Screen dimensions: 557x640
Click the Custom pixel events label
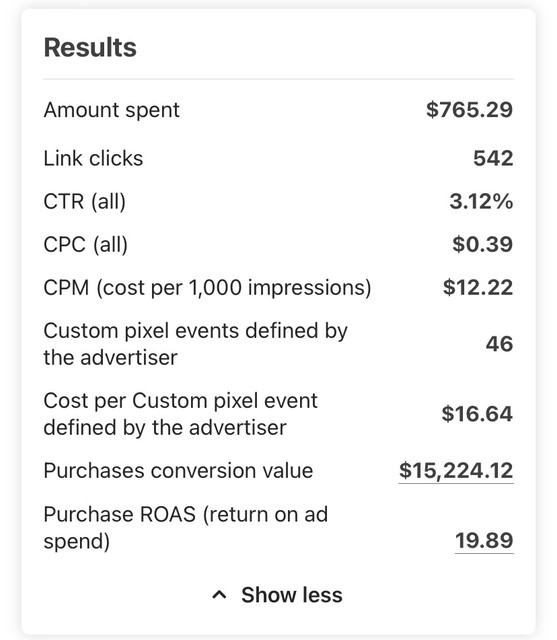tap(195, 344)
